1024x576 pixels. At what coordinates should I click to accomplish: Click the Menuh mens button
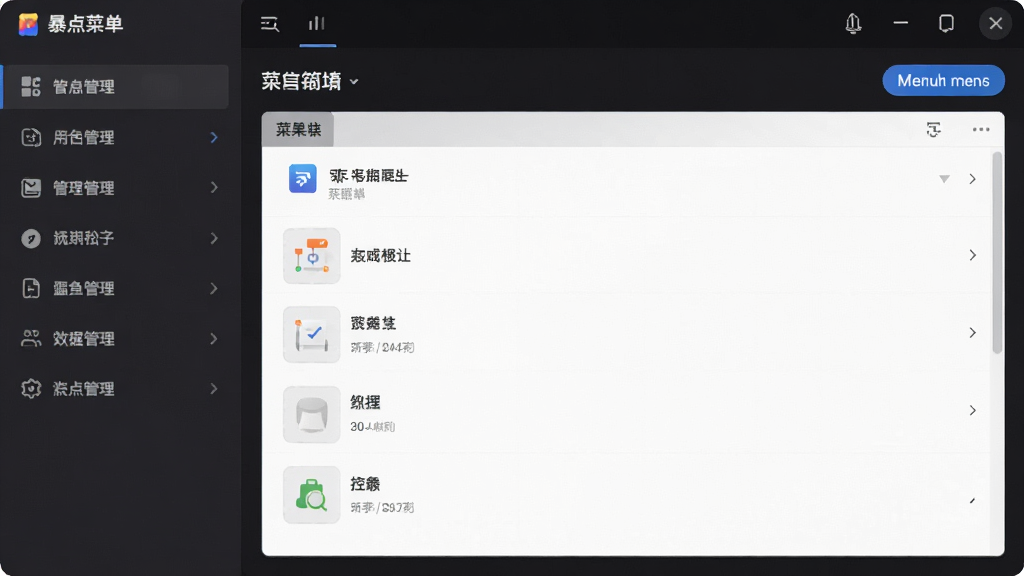point(943,80)
